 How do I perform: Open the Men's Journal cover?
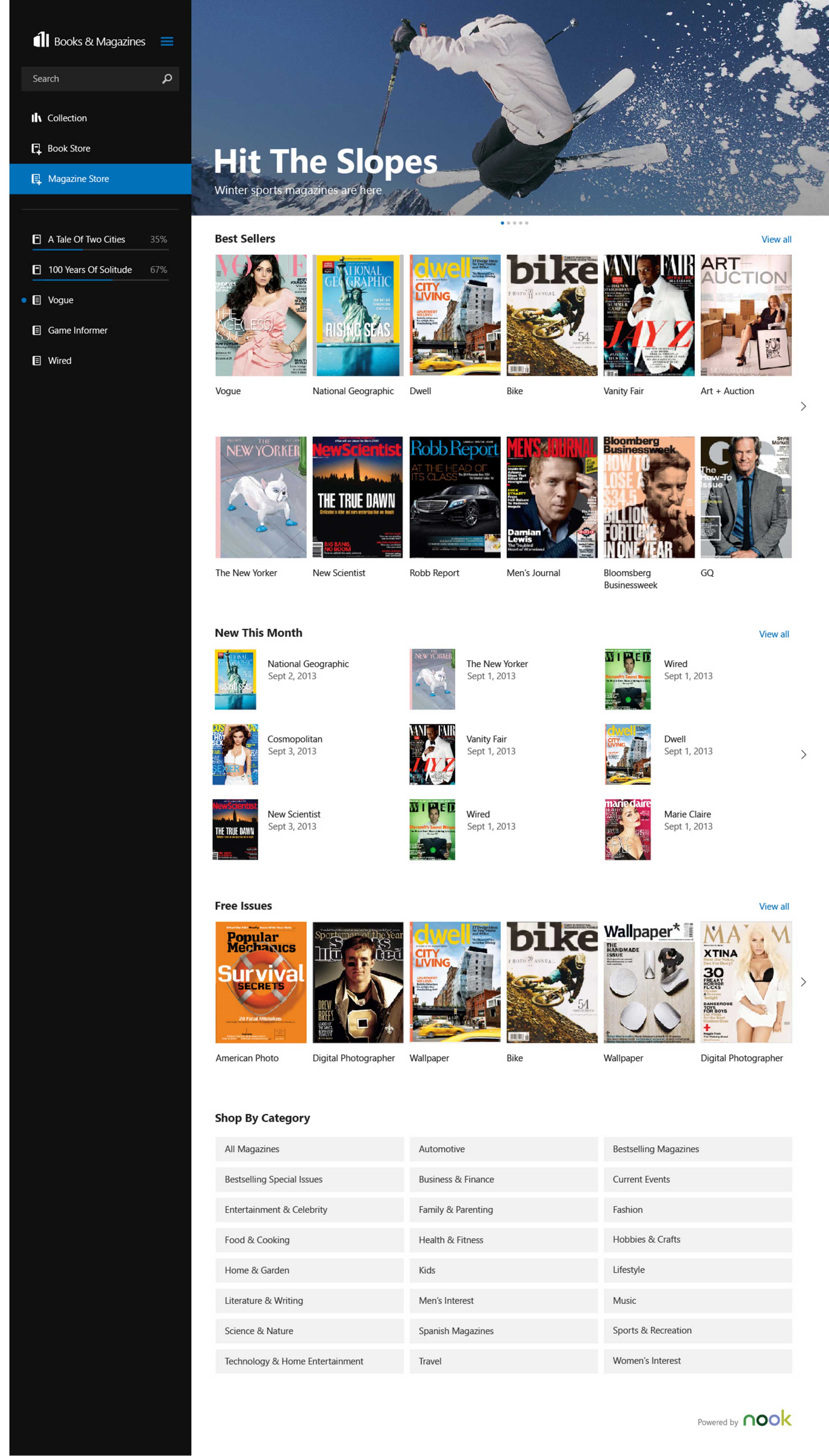click(552, 497)
